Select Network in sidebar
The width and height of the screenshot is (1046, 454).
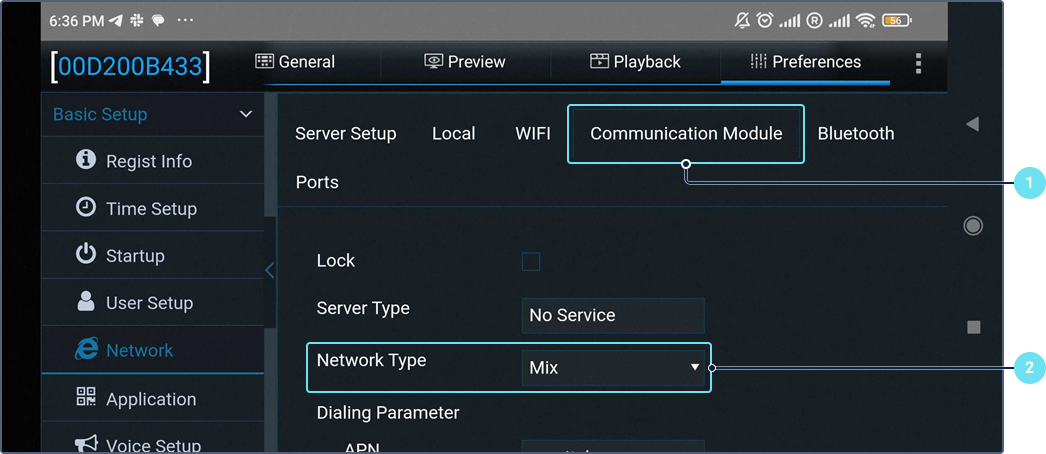pos(139,351)
